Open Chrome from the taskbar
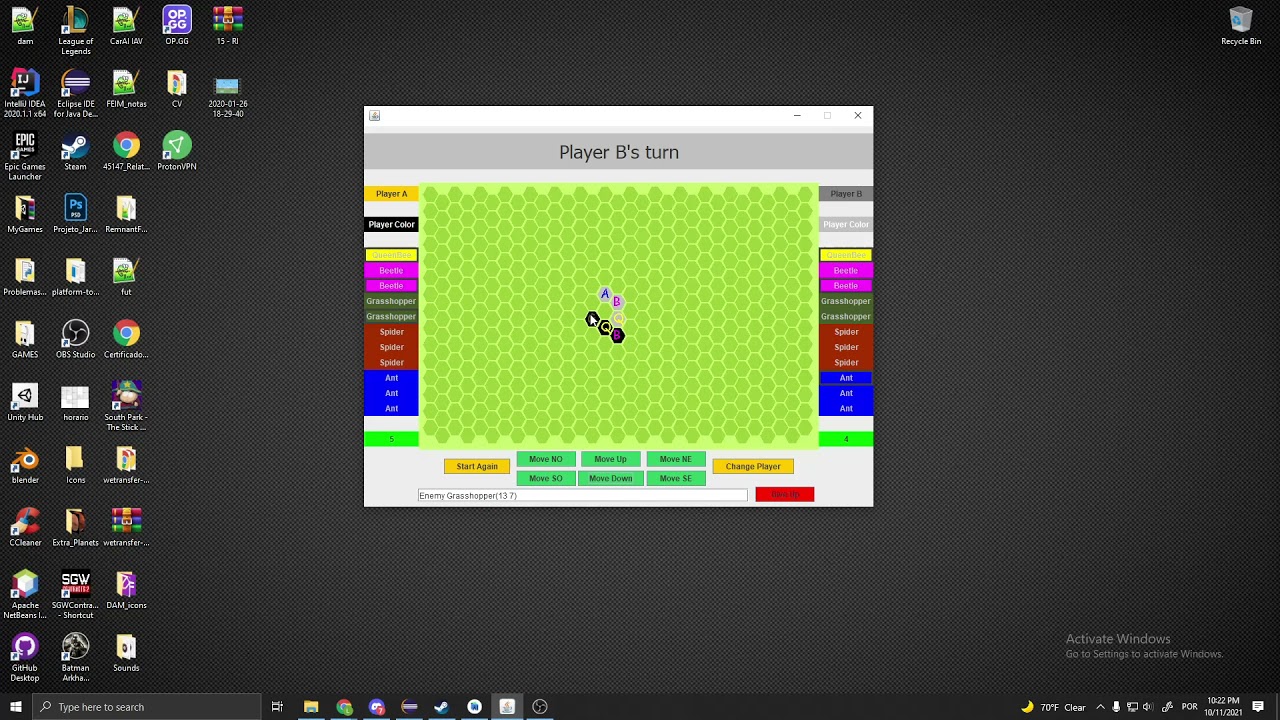Screen dimensions: 1280x720 click(x=344, y=707)
